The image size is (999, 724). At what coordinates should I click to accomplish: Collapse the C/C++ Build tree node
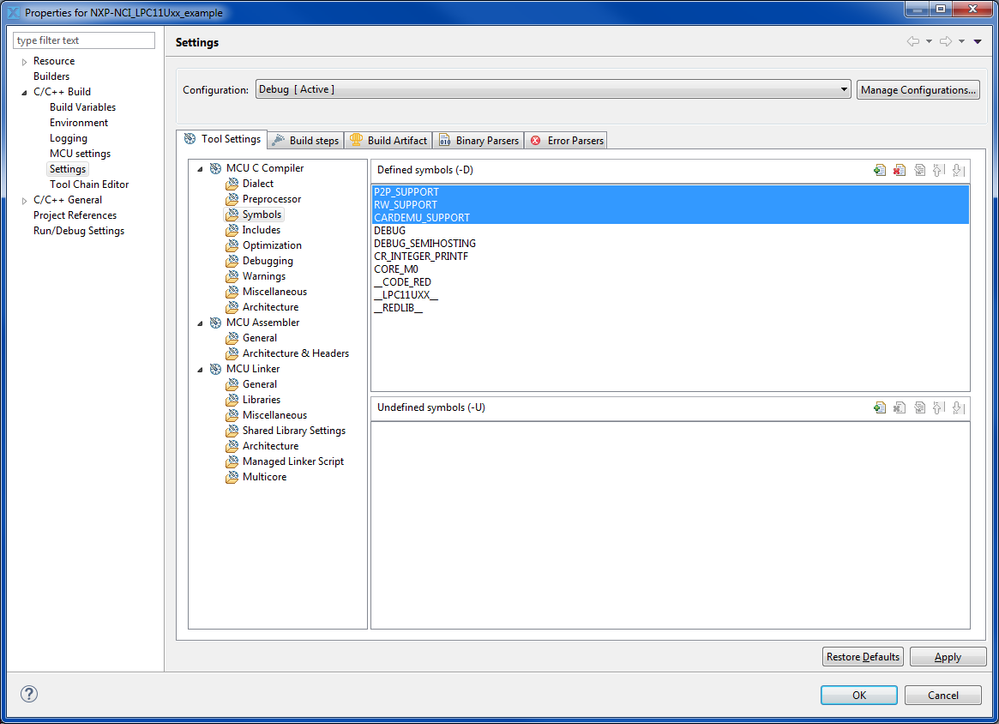pyautogui.click(x=24, y=92)
